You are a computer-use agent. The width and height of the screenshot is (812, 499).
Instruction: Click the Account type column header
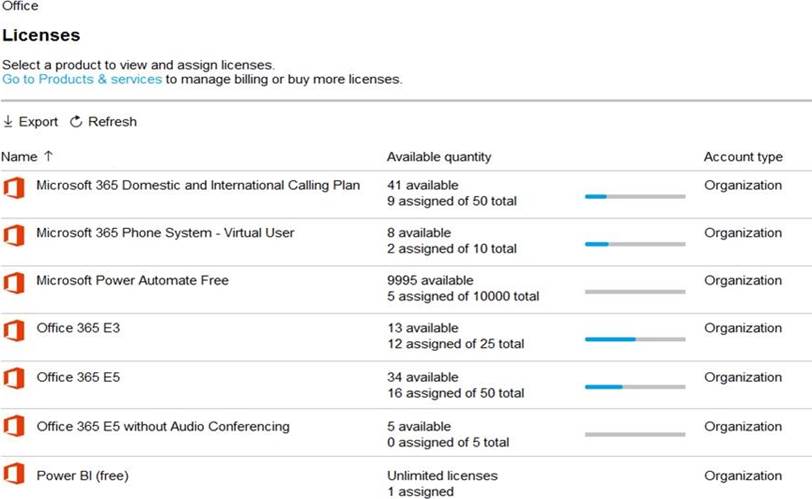[743, 157]
